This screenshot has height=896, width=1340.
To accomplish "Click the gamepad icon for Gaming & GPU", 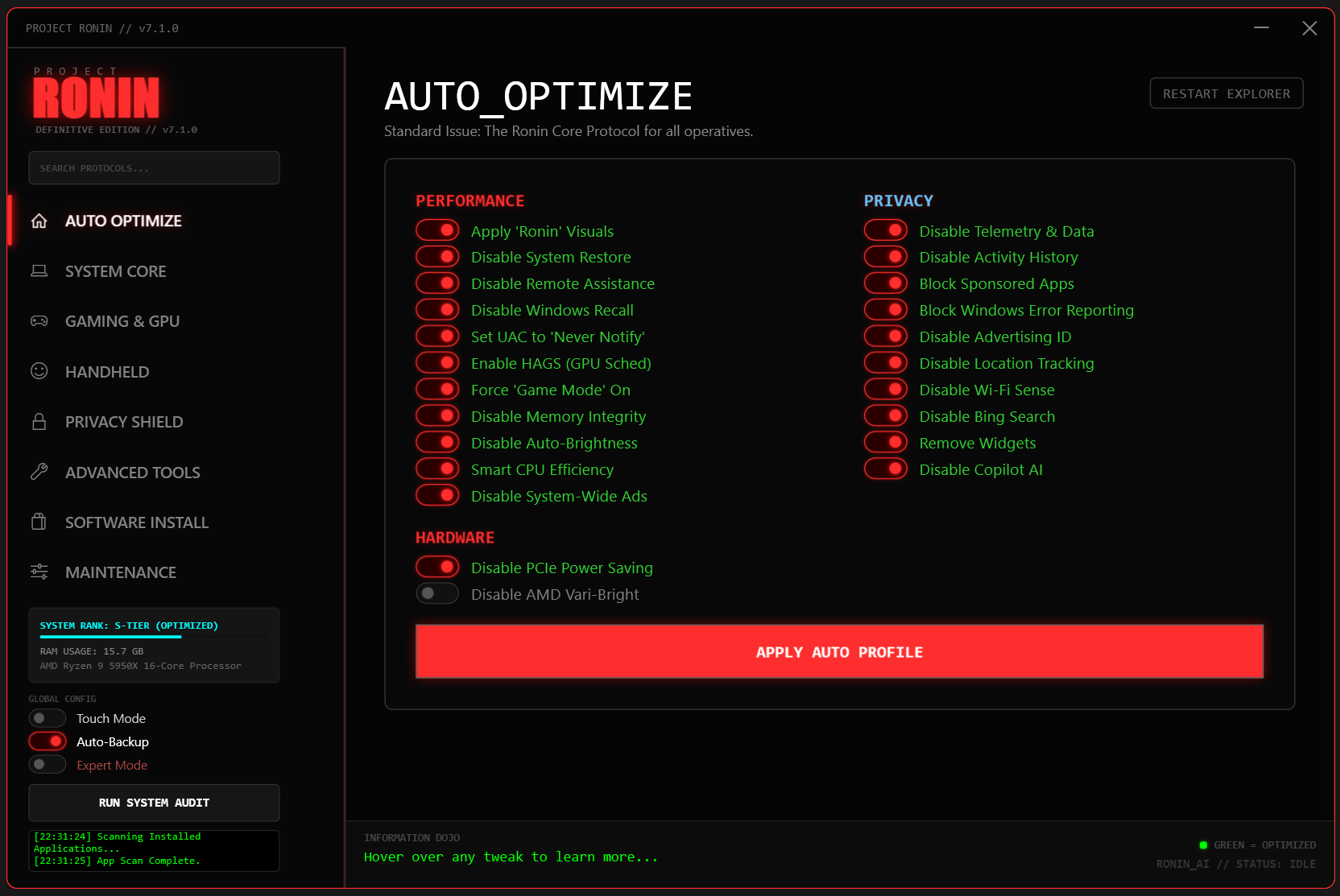I will (x=39, y=321).
